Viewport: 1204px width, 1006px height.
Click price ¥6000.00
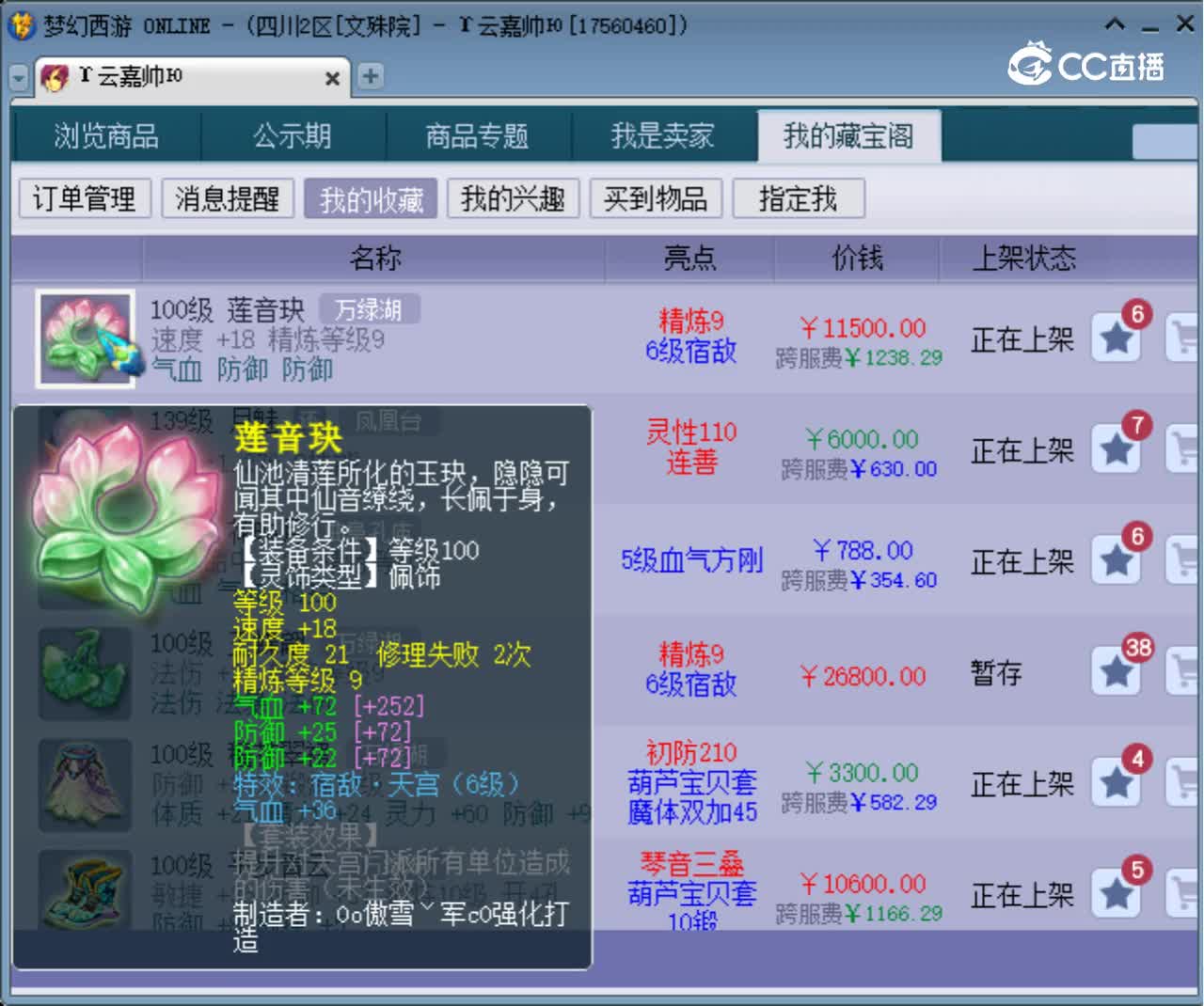[x=863, y=439]
